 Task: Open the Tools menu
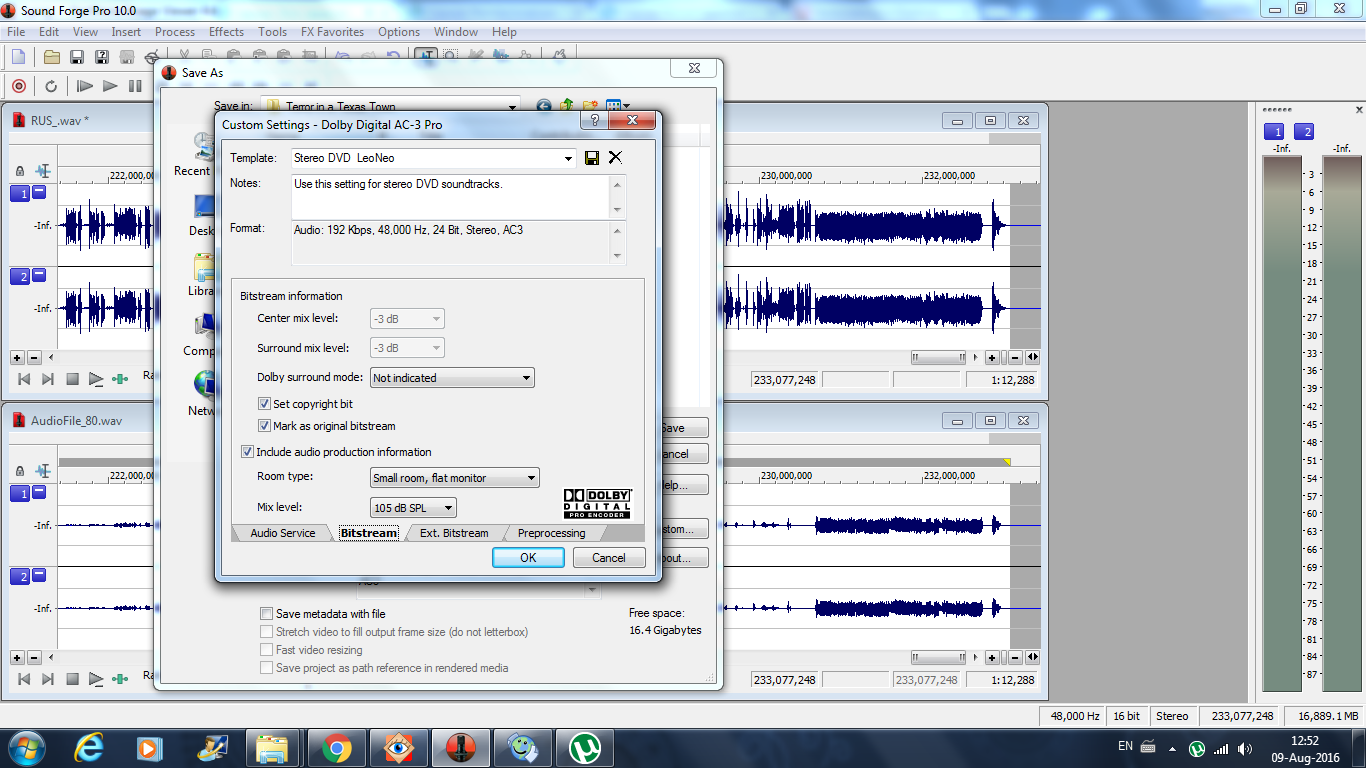[x=272, y=32]
